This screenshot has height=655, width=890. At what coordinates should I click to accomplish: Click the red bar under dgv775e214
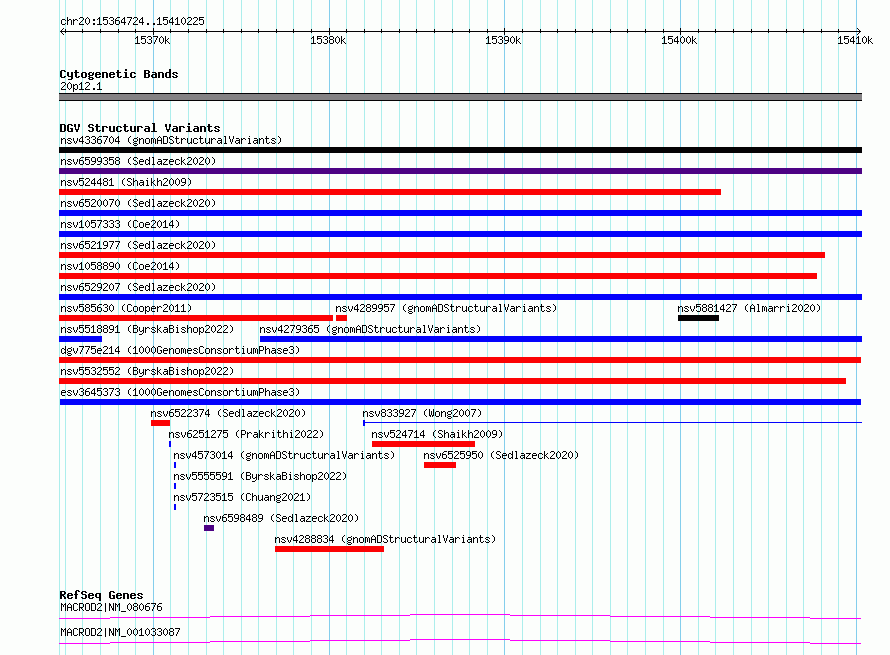(x=460, y=360)
